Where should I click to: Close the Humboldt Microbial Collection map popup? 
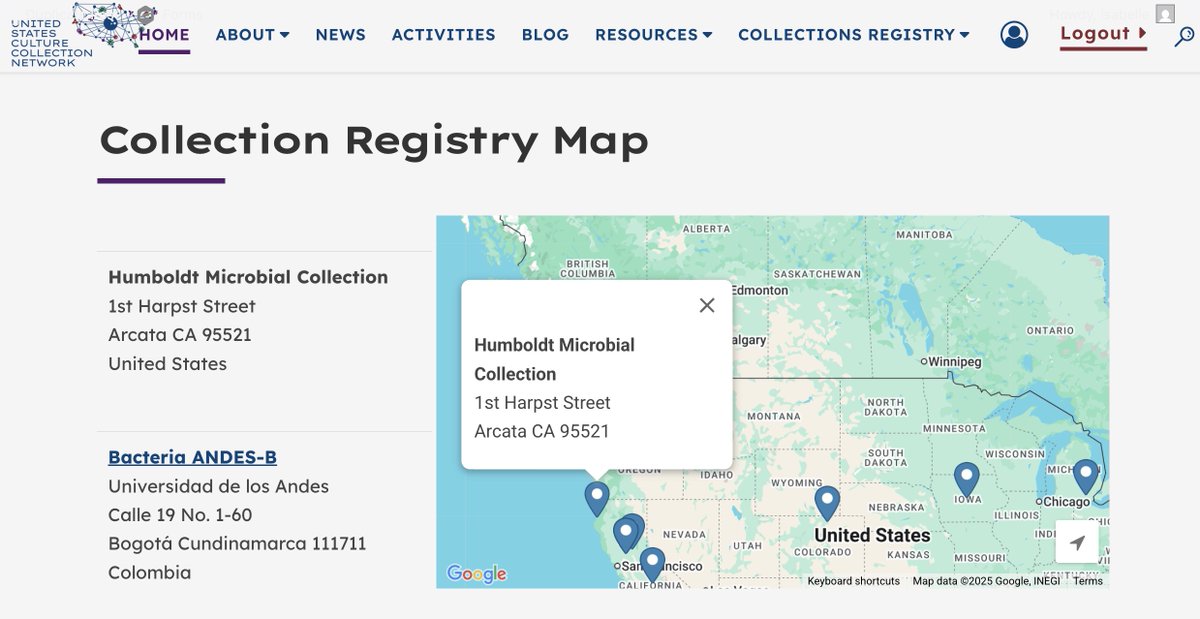pos(707,305)
